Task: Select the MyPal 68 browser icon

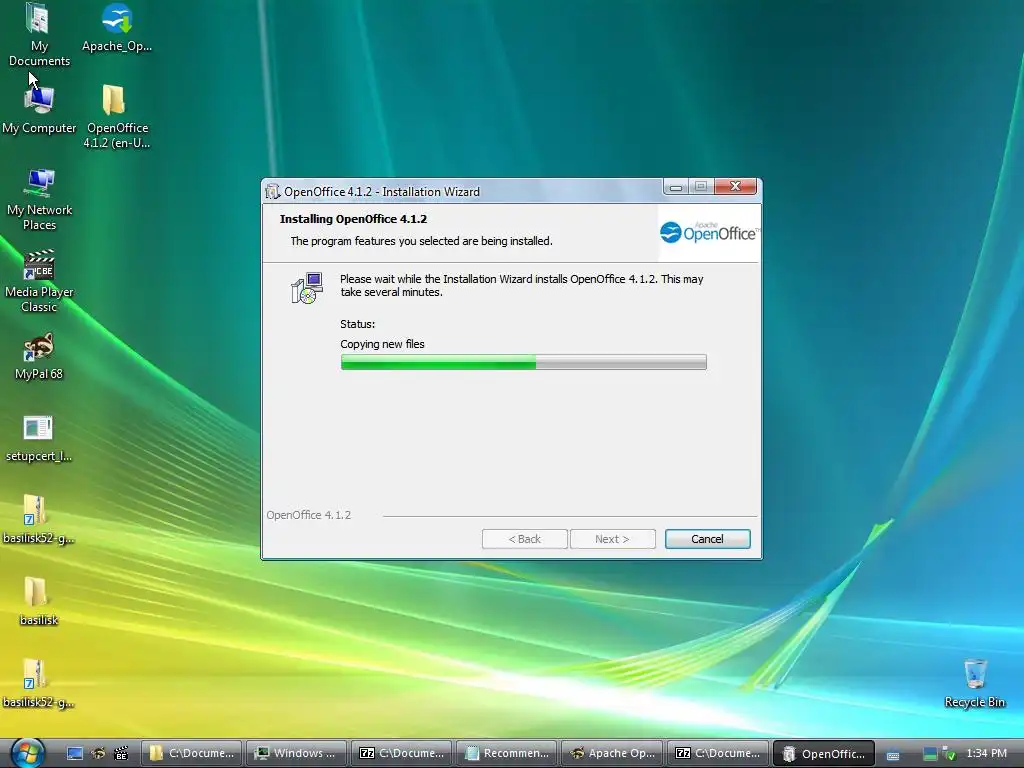Action: pyautogui.click(x=39, y=356)
